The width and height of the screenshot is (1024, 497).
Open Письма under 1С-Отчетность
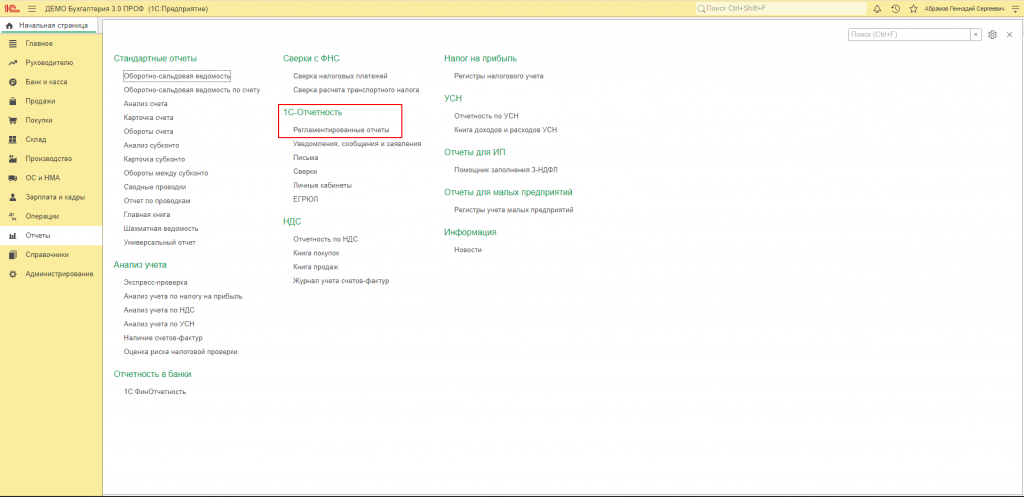tap(306, 157)
